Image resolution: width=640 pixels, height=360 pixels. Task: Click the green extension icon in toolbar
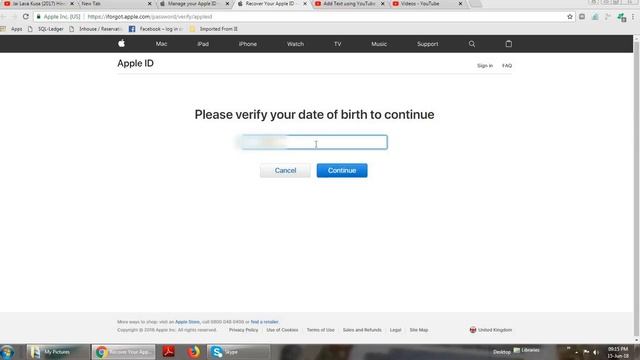click(x=622, y=17)
